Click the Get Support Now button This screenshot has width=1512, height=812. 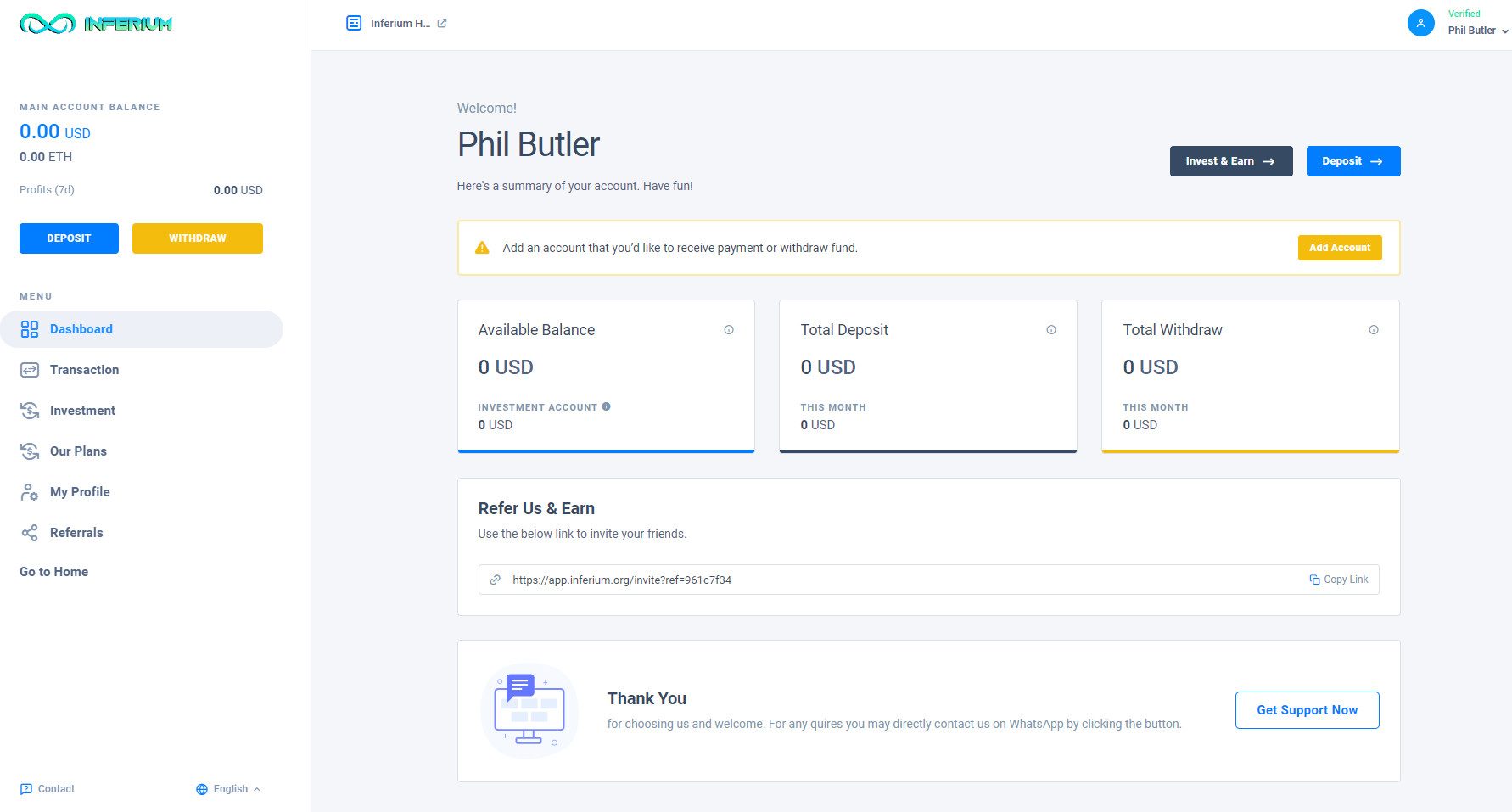[1307, 710]
